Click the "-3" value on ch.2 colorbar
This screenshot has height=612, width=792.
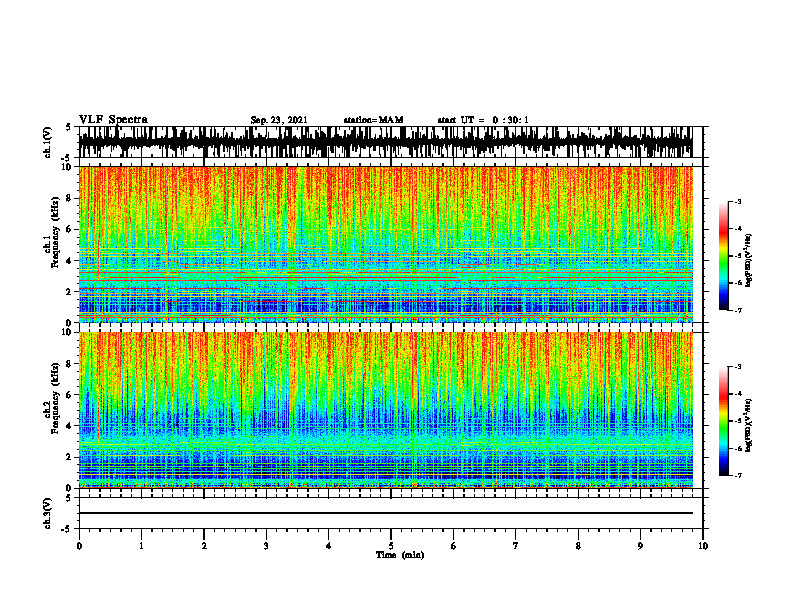coord(737,367)
